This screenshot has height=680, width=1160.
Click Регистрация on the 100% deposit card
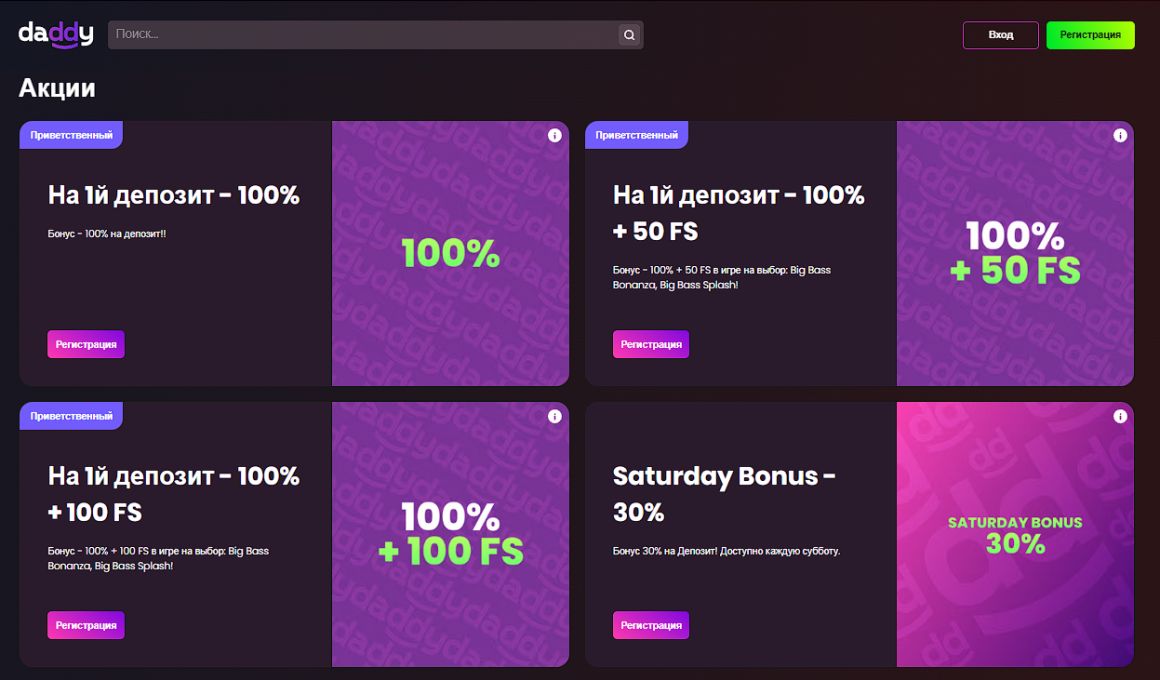click(x=86, y=344)
